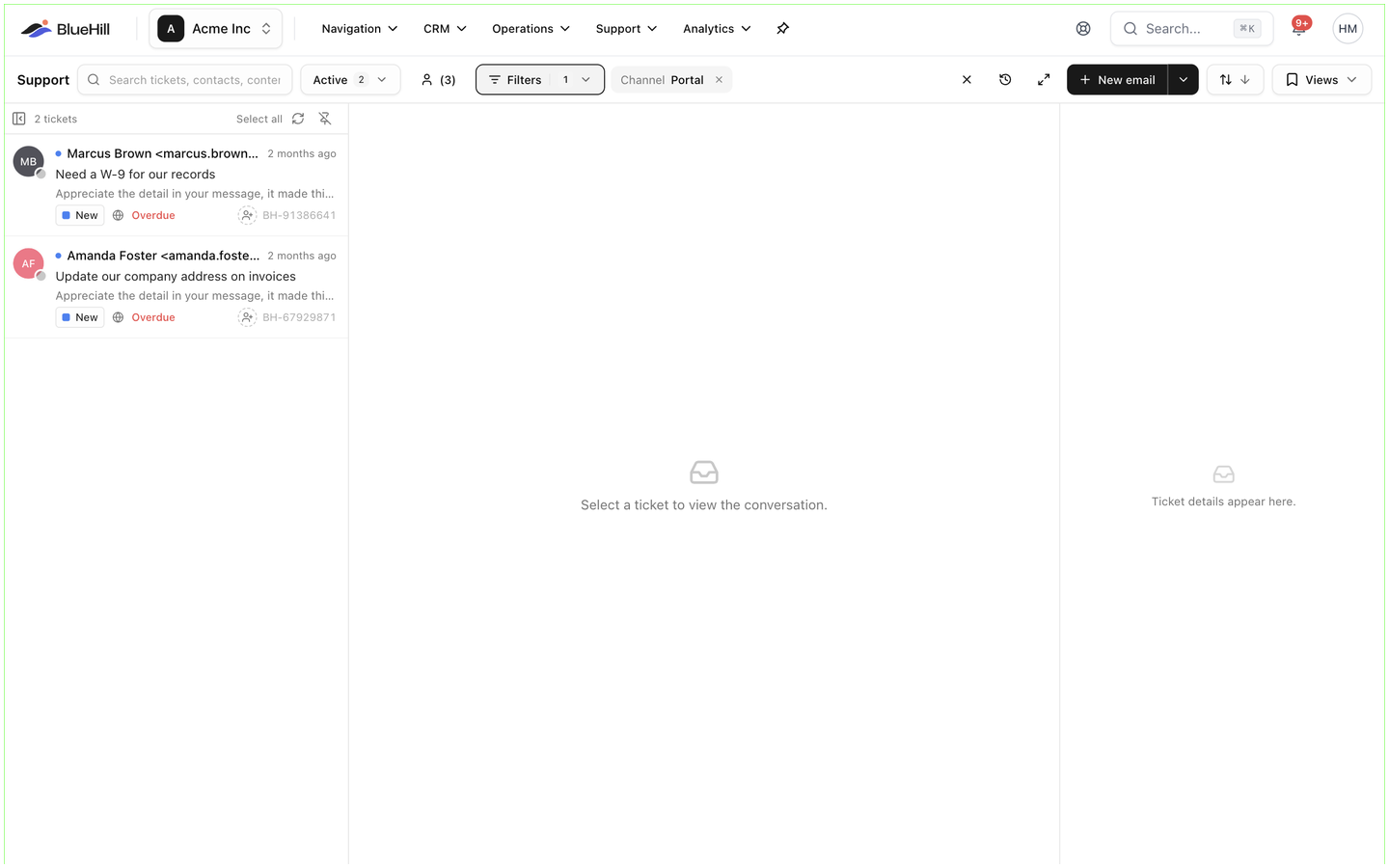Open the help lifebuoy icon
This screenshot has height=868, width=1389.
tap(1083, 29)
